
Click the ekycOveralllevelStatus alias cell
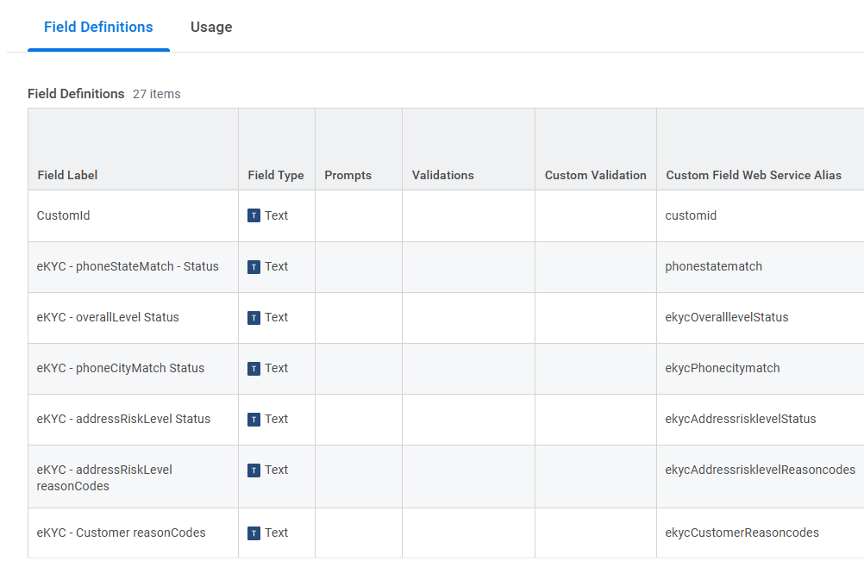click(727, 318)
